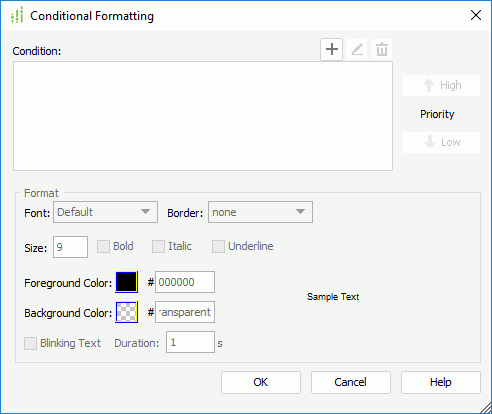492x414 pixels.
Task: Confirm with the OK button
Action: [x=261, y=382]
